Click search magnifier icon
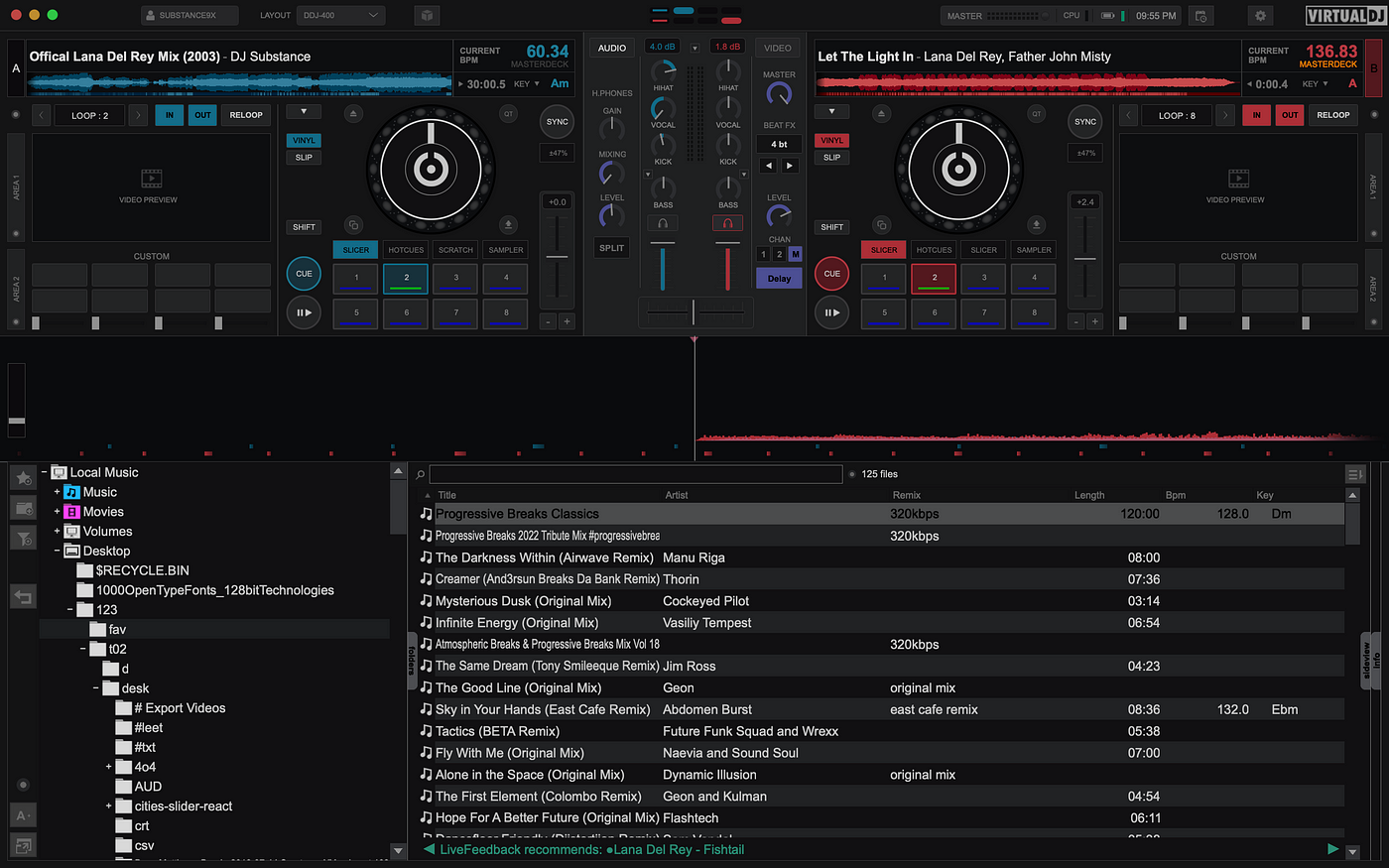The height and width of the screenshot is (868, 1389). (x=421, y=474)
